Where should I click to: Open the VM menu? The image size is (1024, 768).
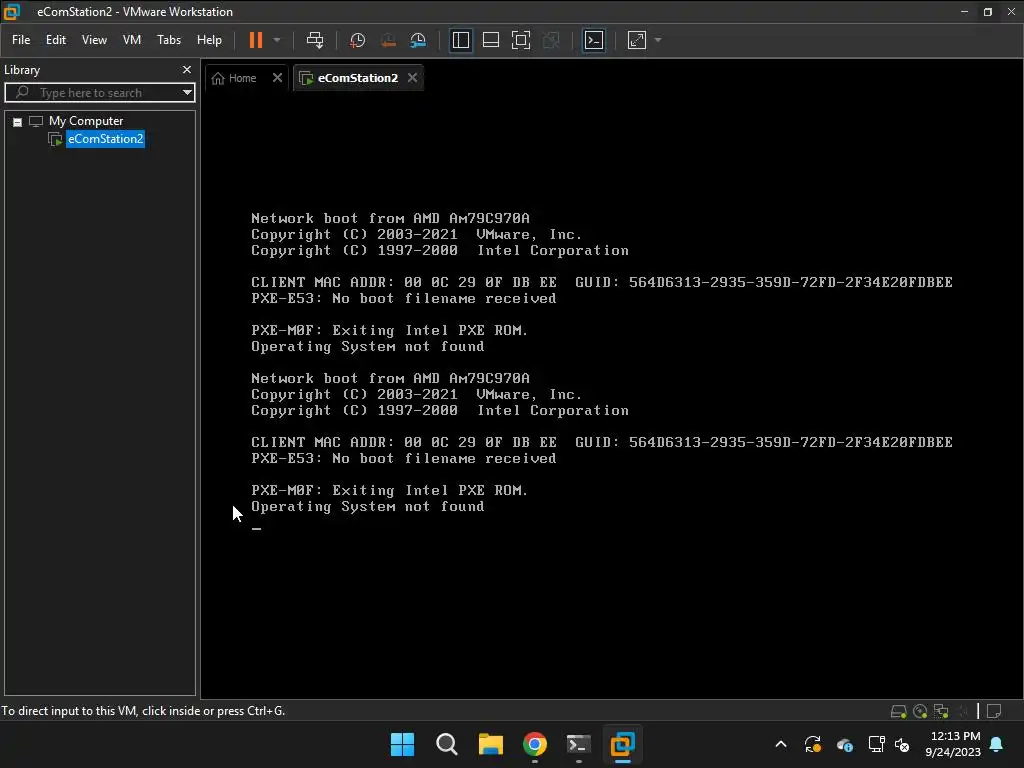(132, 40)
